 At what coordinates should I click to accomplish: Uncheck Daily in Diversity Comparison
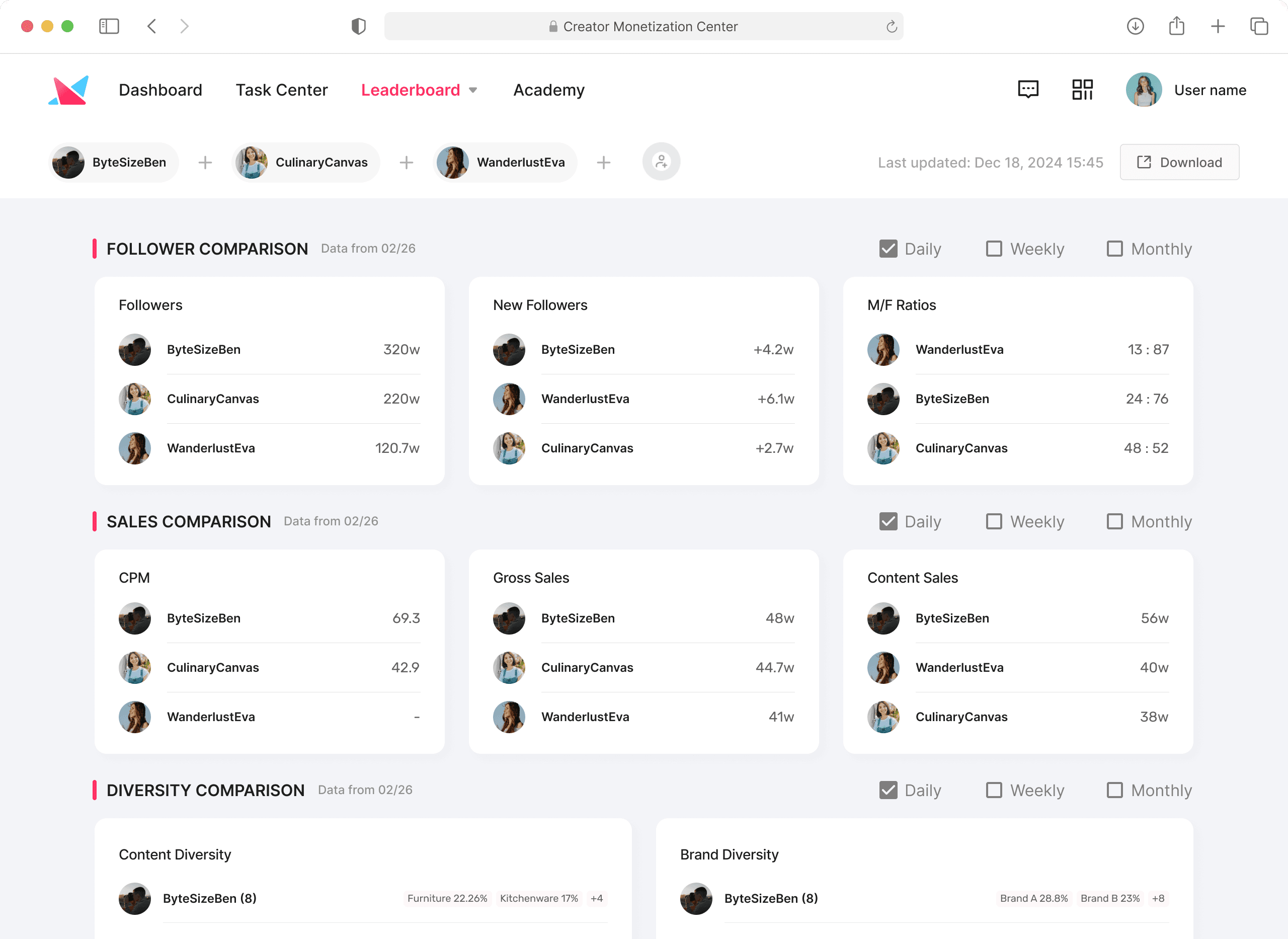click(888, 790)
